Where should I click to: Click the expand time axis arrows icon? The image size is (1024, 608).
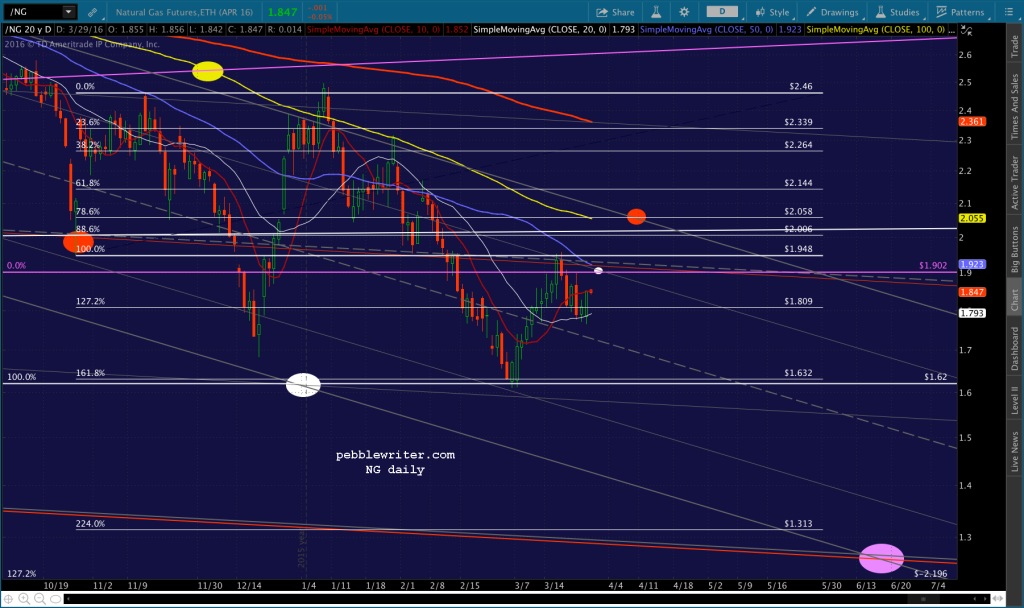(999, 599)
